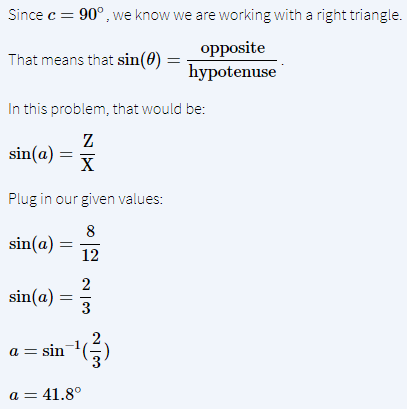
Task: Click the text 'Plug in our given values:'
Action: [x=86, y=199]
